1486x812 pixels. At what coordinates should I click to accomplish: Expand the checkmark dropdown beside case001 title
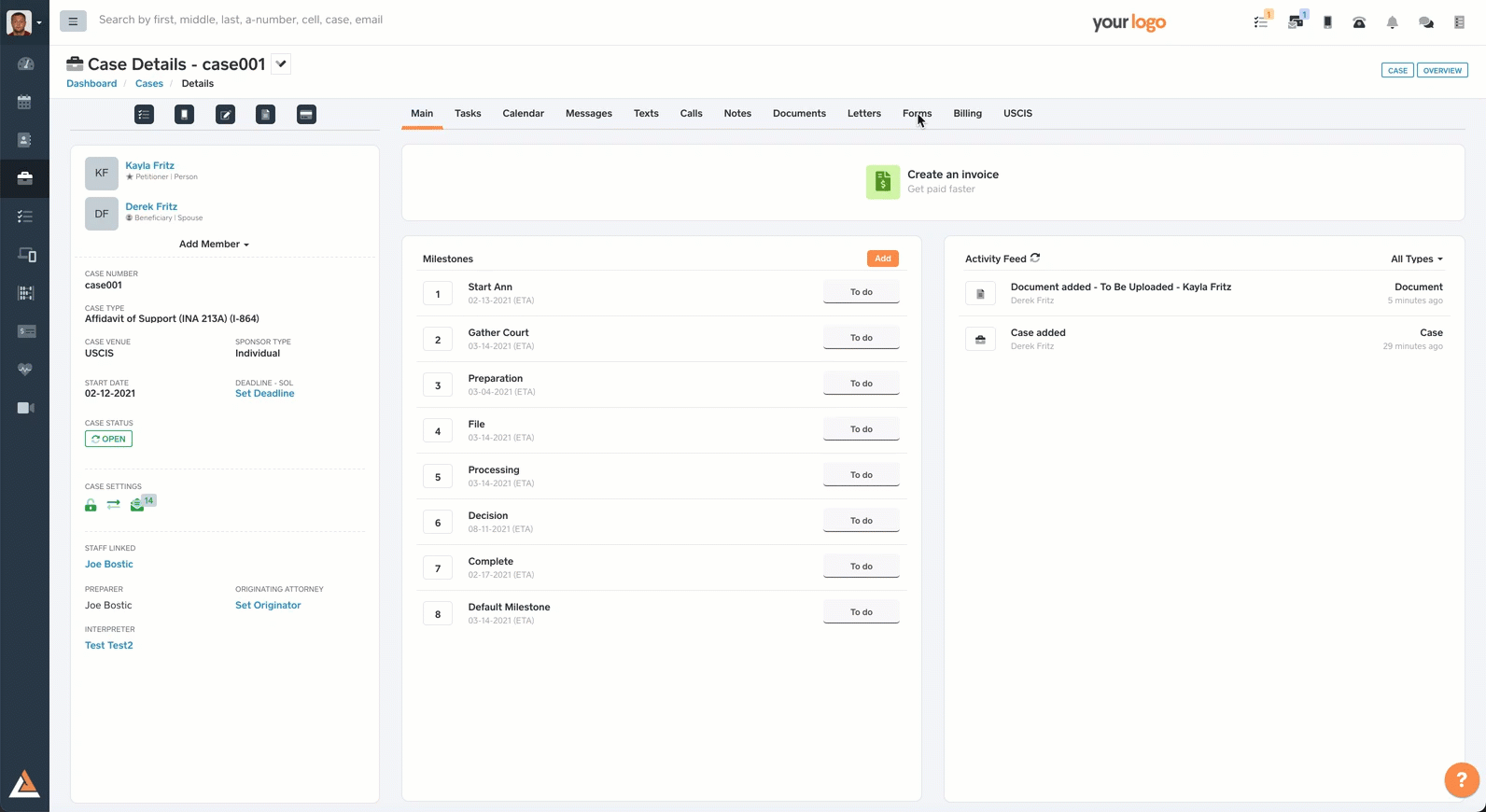(x=281, y=64)
